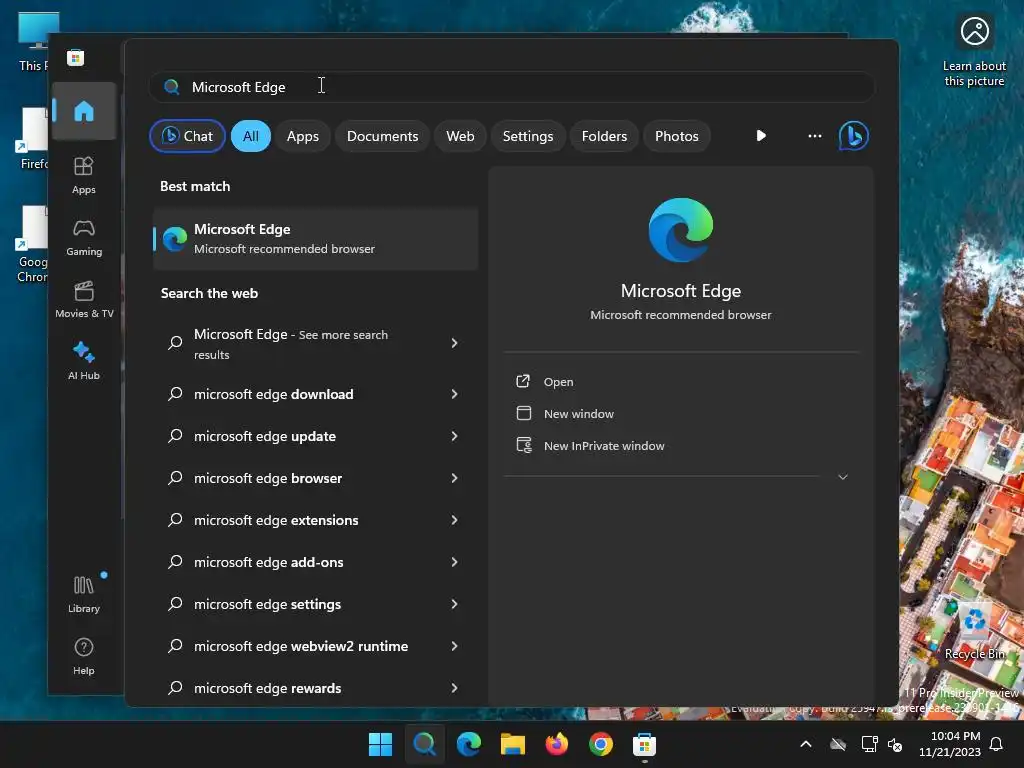Click New InPrivate window action
Screen dimensions: 1024x768
click(x=604, y=445)
